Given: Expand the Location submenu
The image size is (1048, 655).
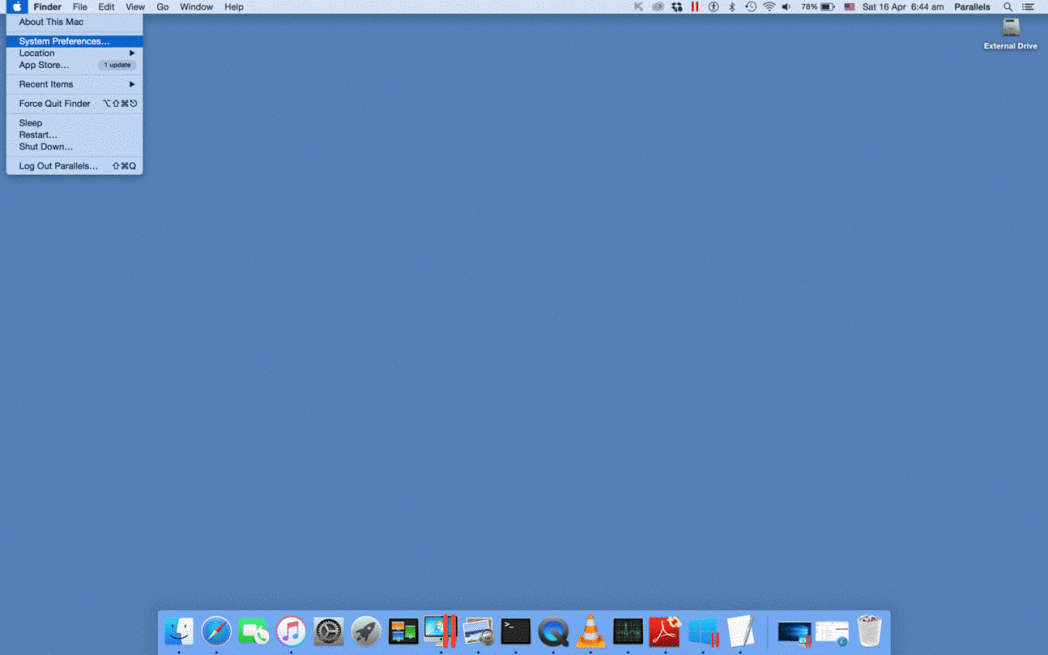Looking at the screenshot, I should point(37,53).
